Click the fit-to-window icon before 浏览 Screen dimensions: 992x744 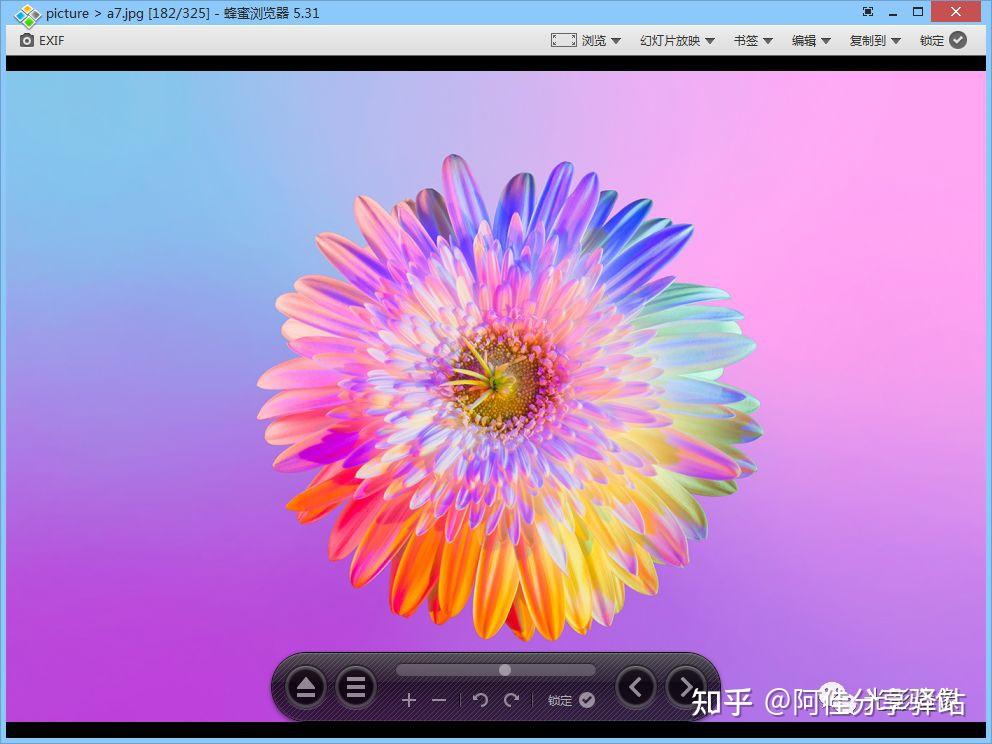pyautogui.click(x=563, y=40)
